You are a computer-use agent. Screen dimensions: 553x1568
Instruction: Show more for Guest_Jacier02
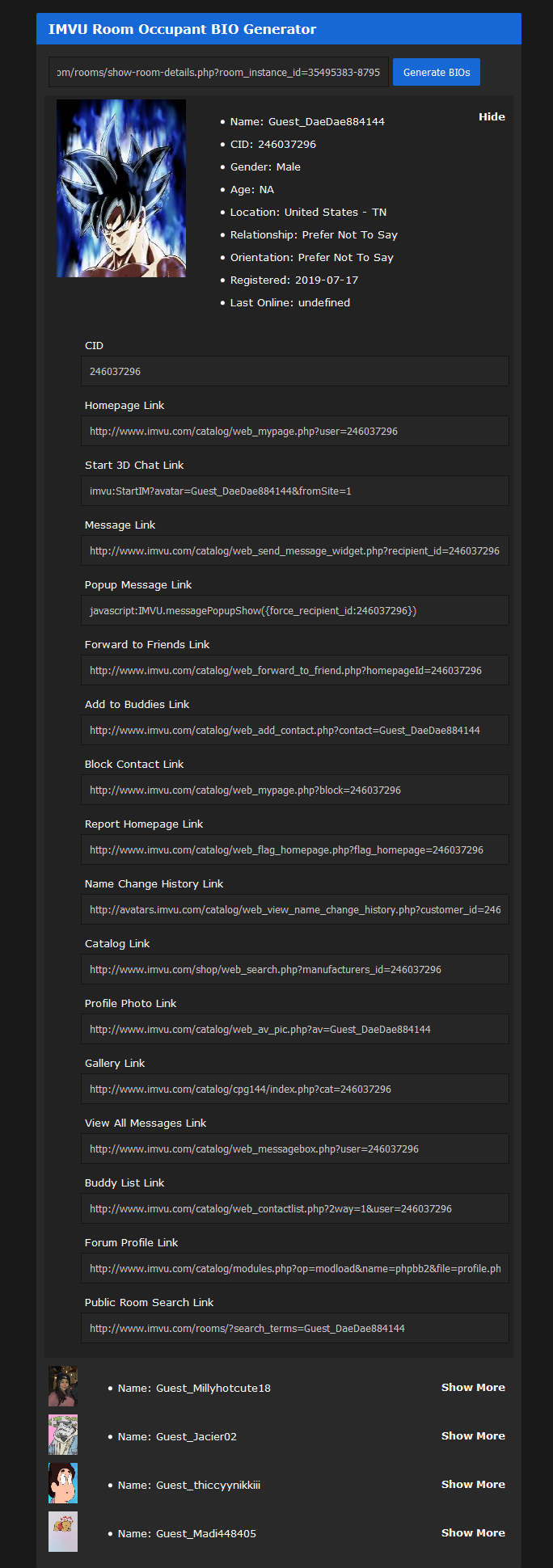473,1435
